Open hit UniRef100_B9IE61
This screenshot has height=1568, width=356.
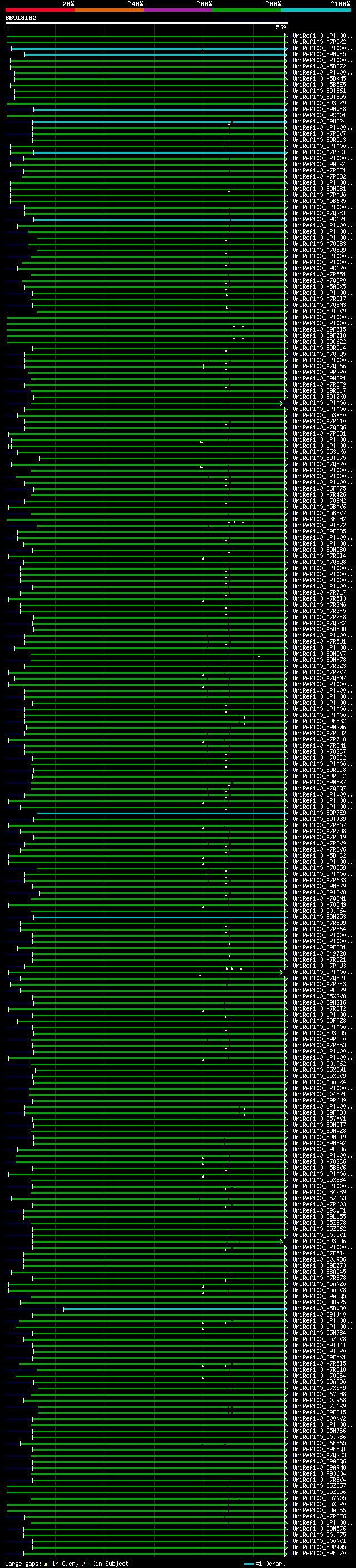pyautogui.click(x=319, y=91)
